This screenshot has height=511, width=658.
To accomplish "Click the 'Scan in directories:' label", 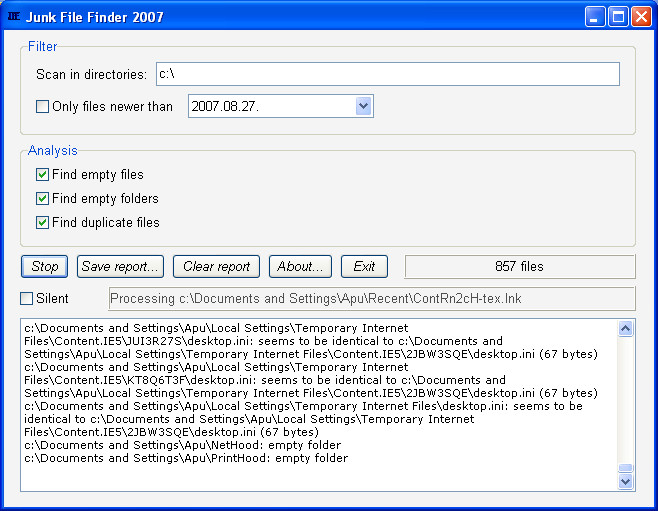I will [x=91, y=74].
